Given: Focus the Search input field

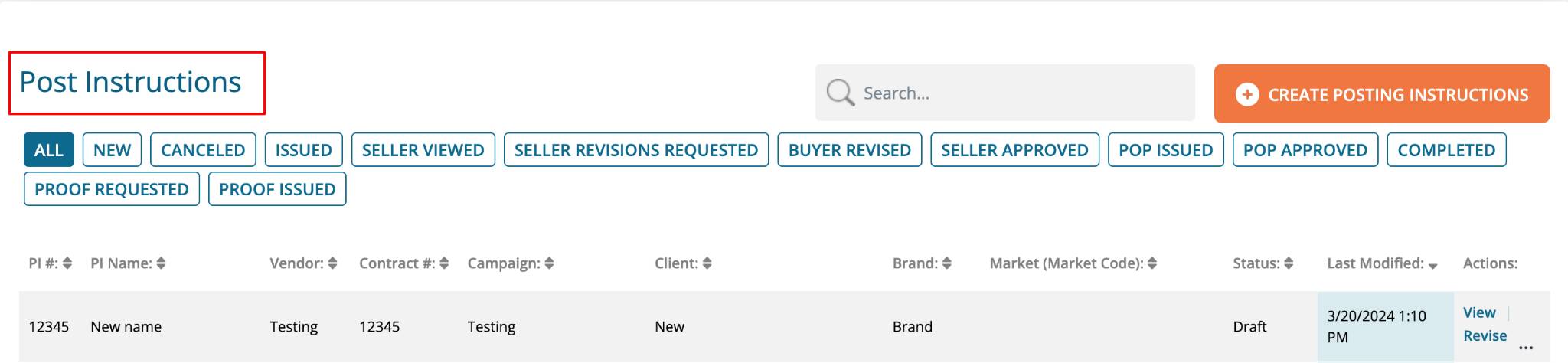Looking at the screenshot, I should point(1005,93).
